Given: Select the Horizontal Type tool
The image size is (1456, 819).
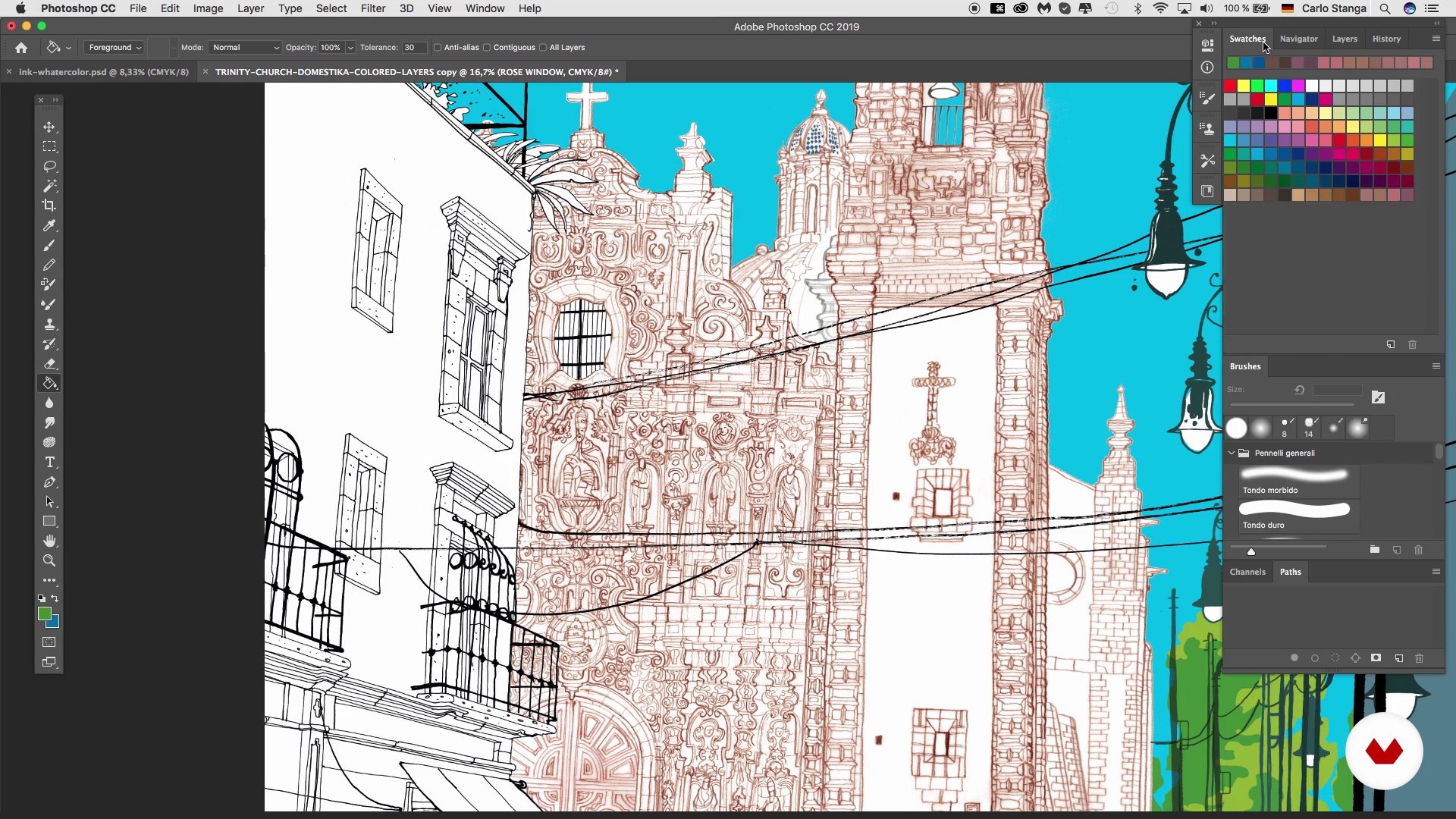Looking at the screenshot, I should [49, 462].
